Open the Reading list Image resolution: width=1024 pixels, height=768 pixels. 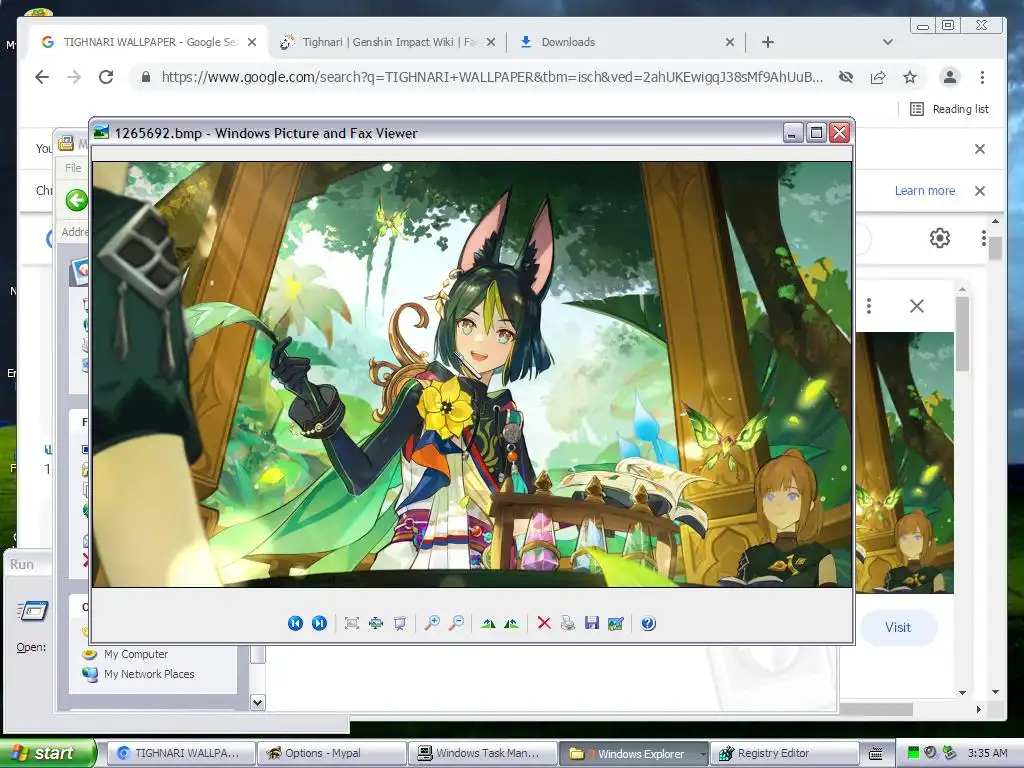[949, 109]
